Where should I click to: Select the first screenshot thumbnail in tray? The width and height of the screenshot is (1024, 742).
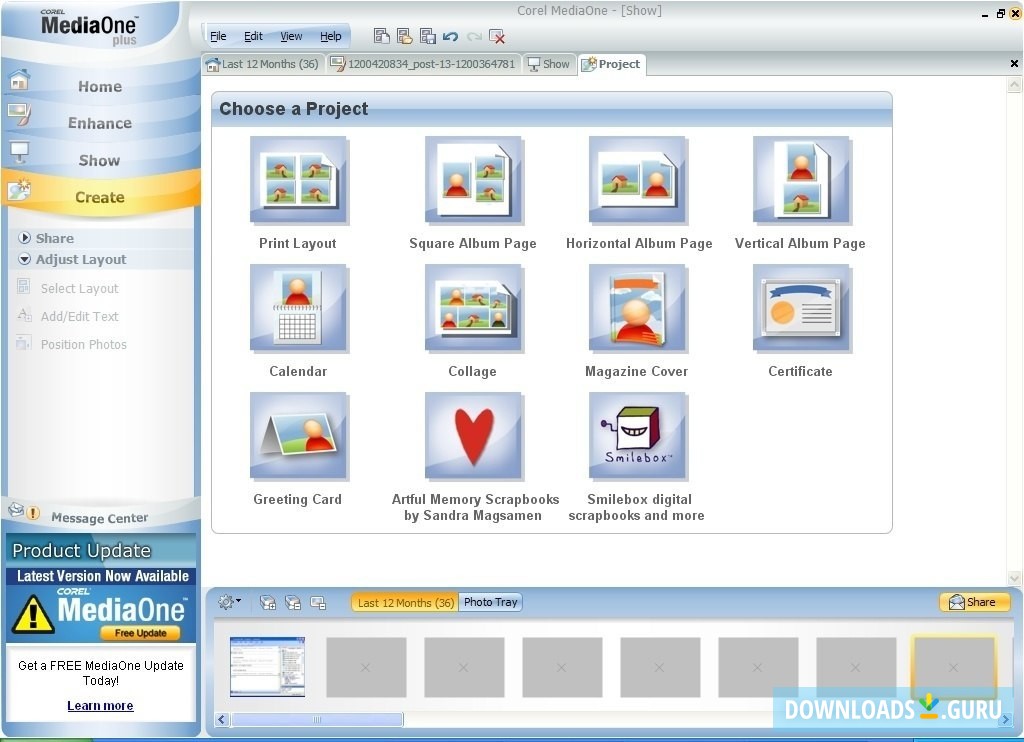pos(267,667)
